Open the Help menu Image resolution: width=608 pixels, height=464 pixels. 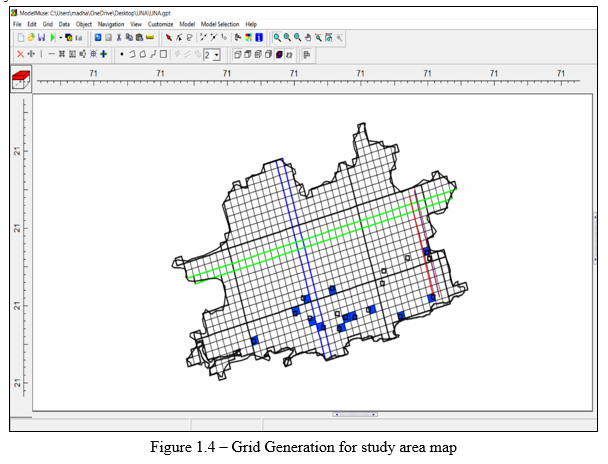(x=251, y=24)
